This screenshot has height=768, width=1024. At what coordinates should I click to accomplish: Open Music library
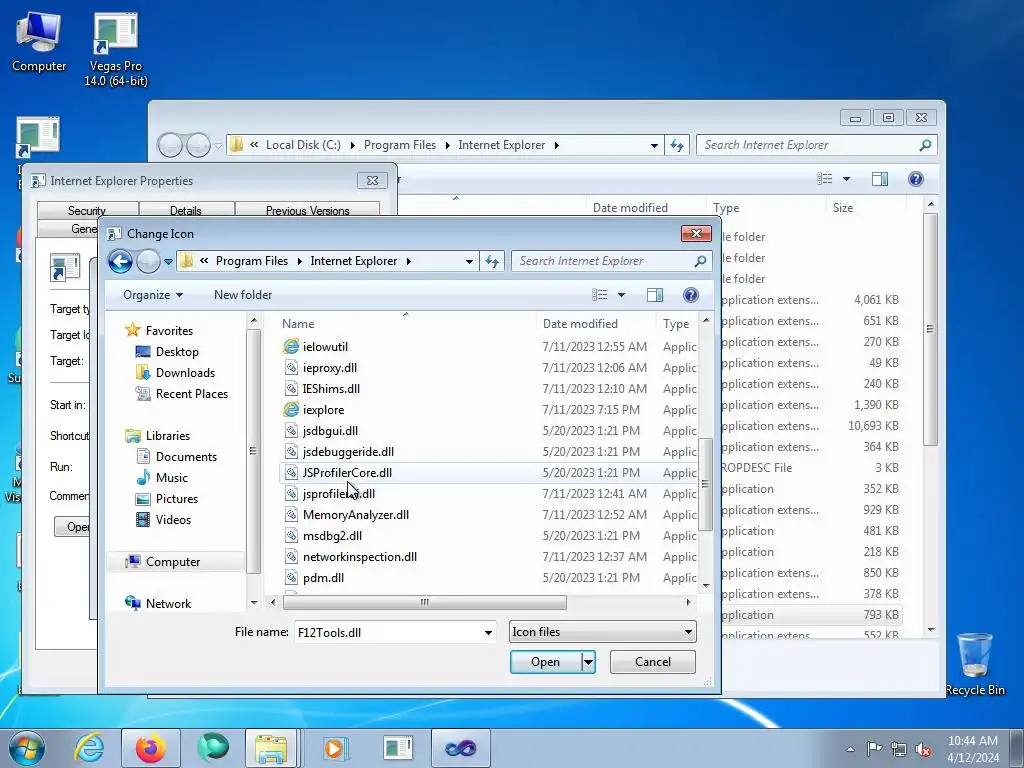coord(172,477)
